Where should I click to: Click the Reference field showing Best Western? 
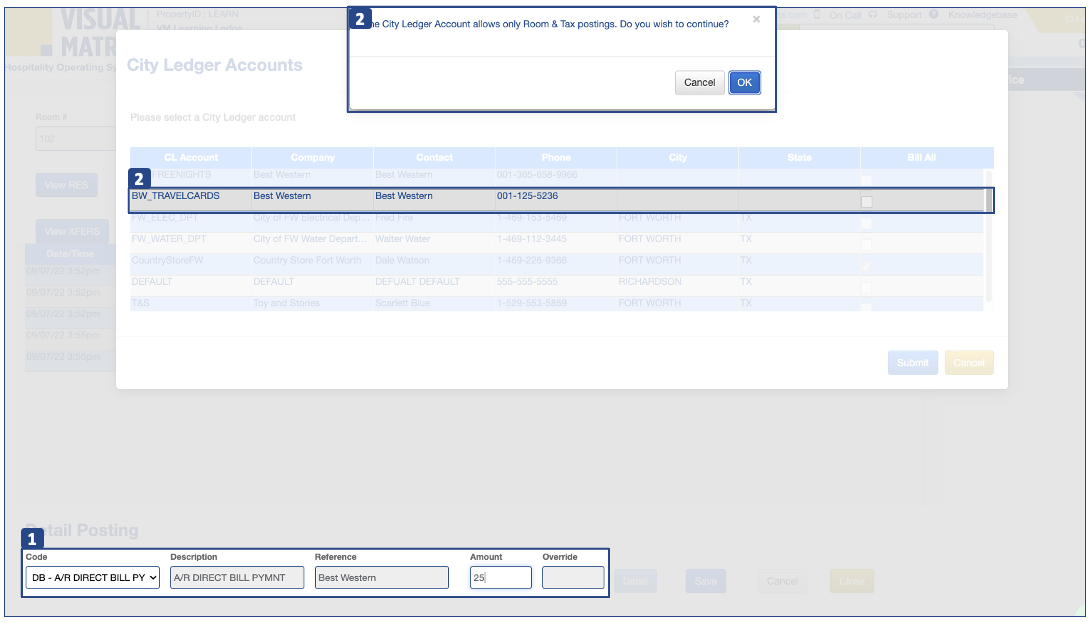[380, 578]
